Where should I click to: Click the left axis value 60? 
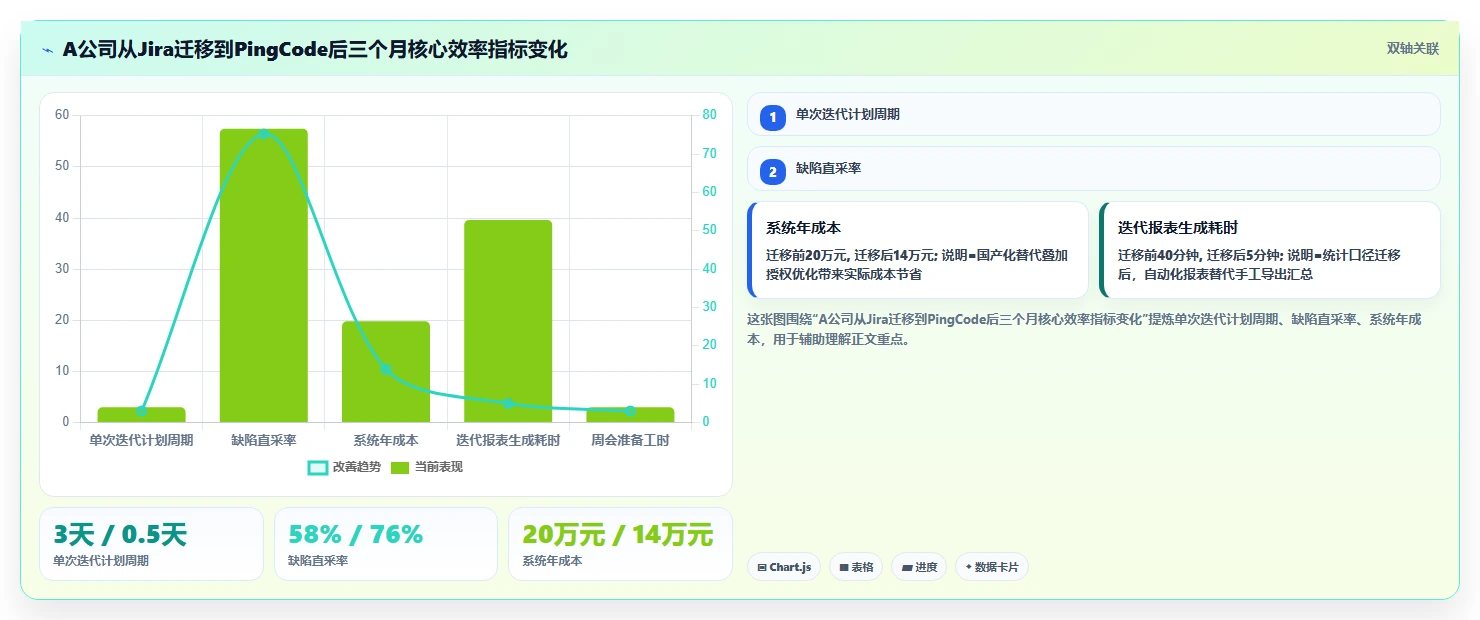[62, 115]
